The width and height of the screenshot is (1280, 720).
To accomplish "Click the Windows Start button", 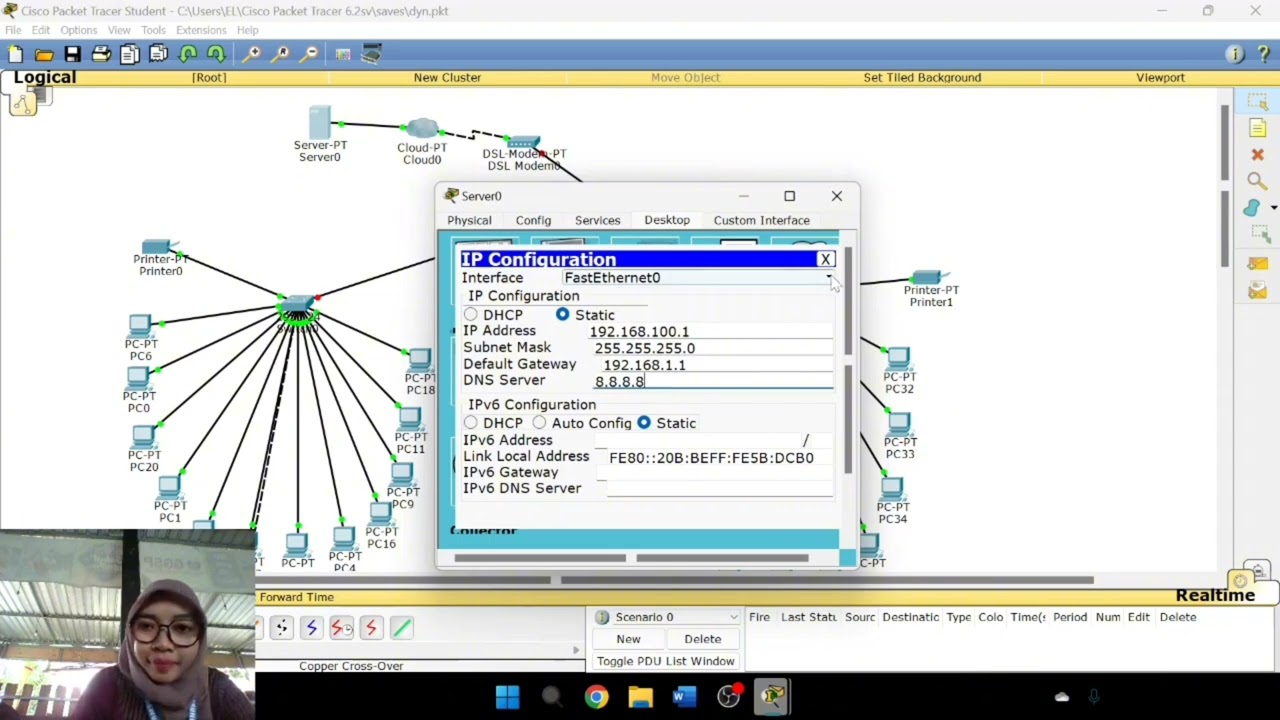I will point(507,696).
